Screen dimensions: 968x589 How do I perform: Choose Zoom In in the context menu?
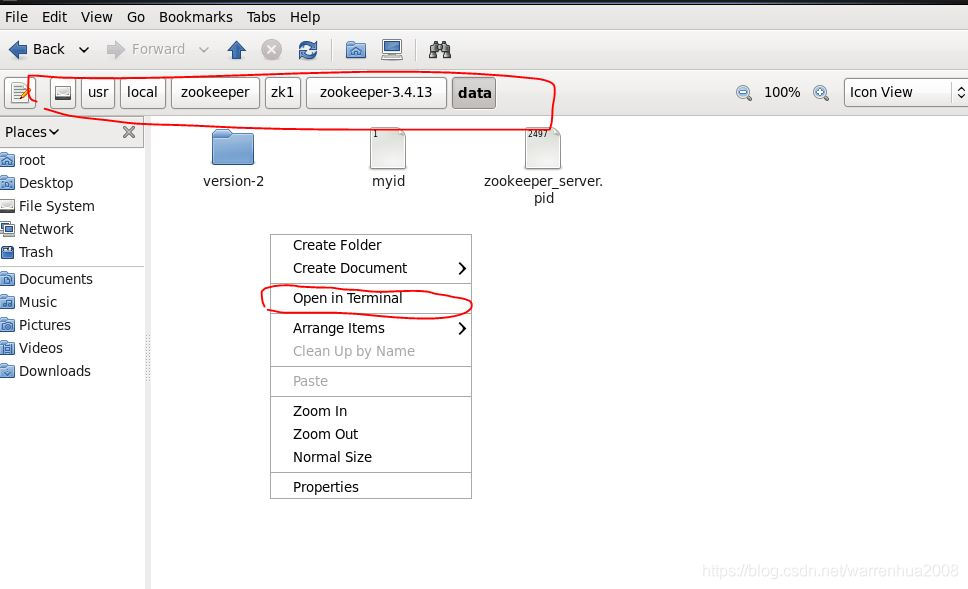click(x=370, y=411)
